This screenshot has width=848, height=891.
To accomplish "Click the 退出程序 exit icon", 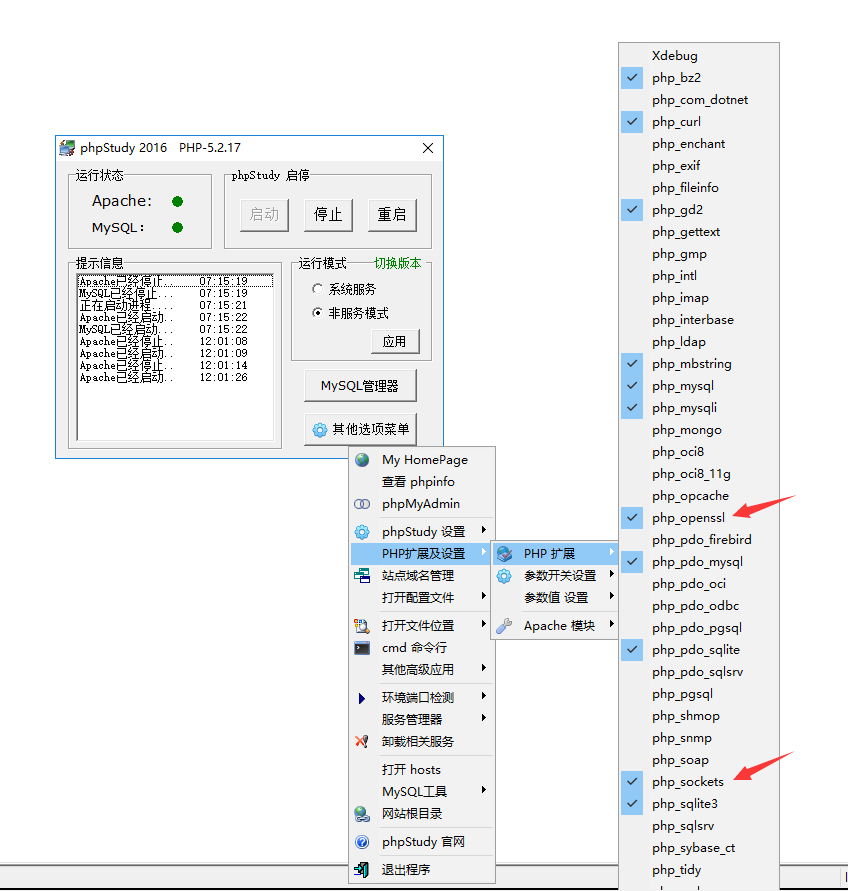I will coord(362,870).
